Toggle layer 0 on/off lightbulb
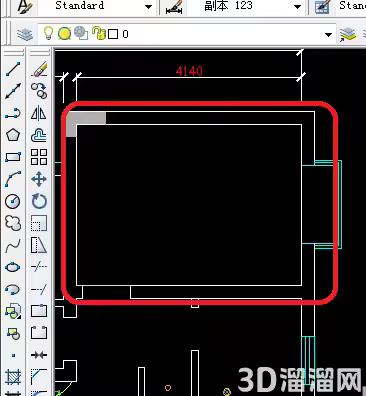Image resolution: width=366 pixels, height=396 pixels. pyautogui.click(x=49, y=33)
